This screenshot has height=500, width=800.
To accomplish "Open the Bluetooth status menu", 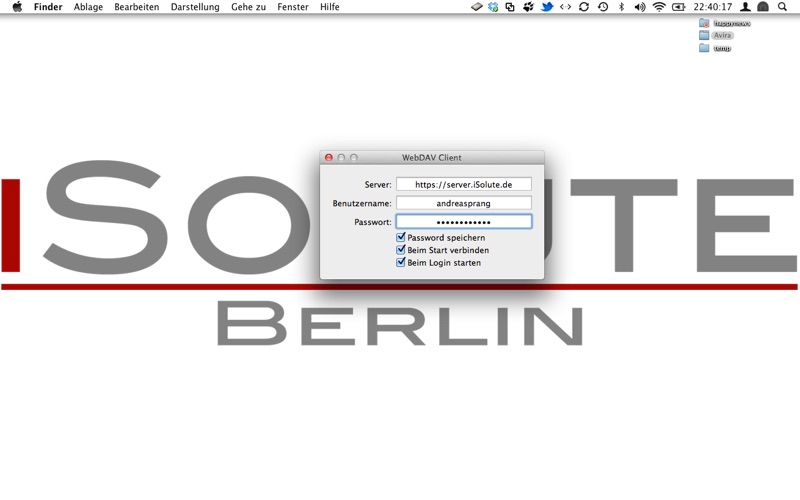I will coord(621,7).
